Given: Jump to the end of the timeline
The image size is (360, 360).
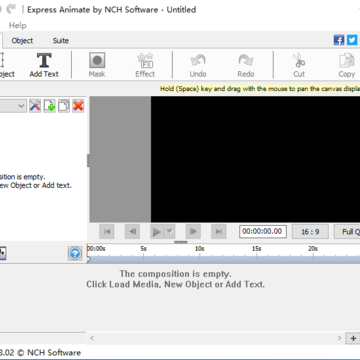Looking at the screenshot, I should [x=219, y=231].
